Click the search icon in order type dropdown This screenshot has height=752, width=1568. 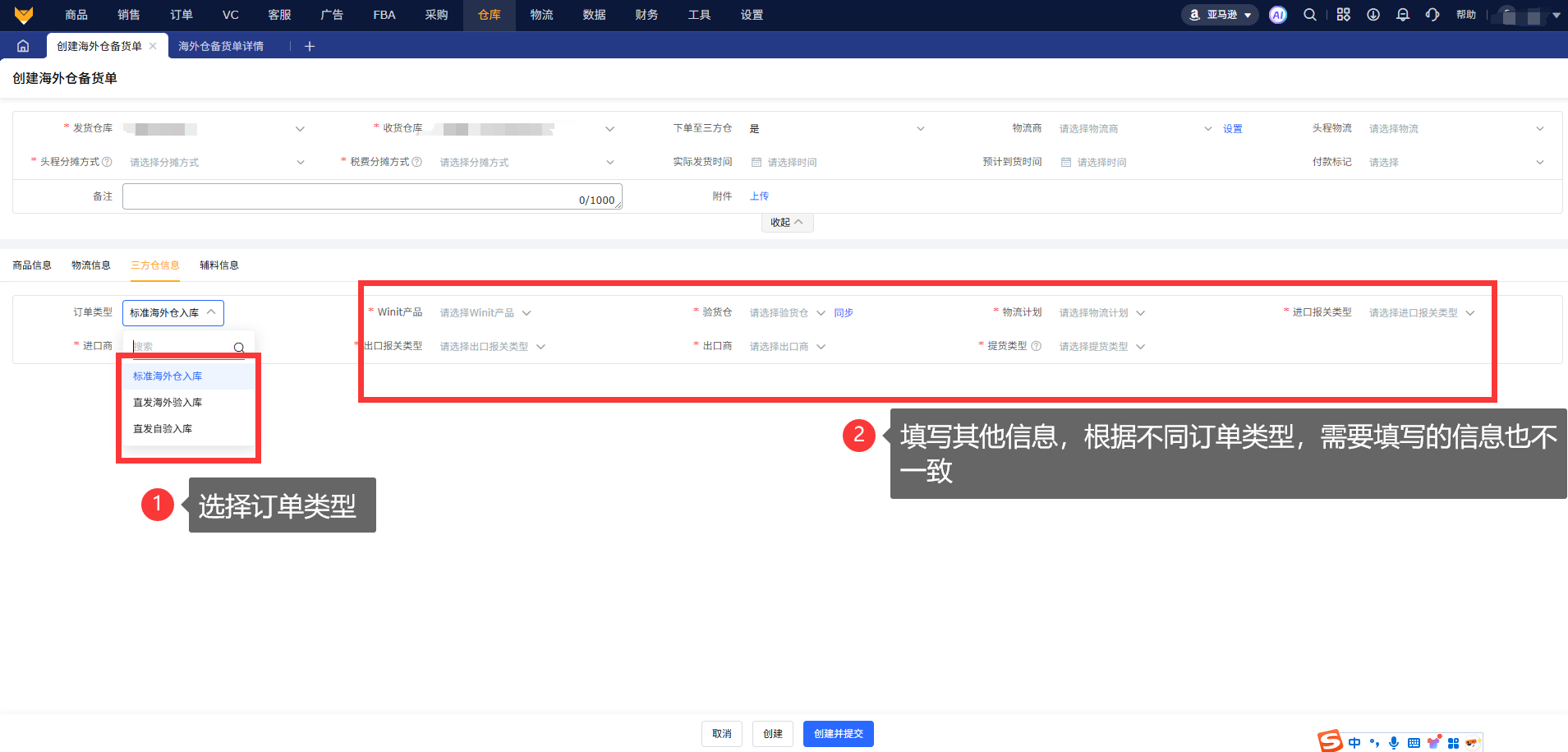(x=239, y=348)
